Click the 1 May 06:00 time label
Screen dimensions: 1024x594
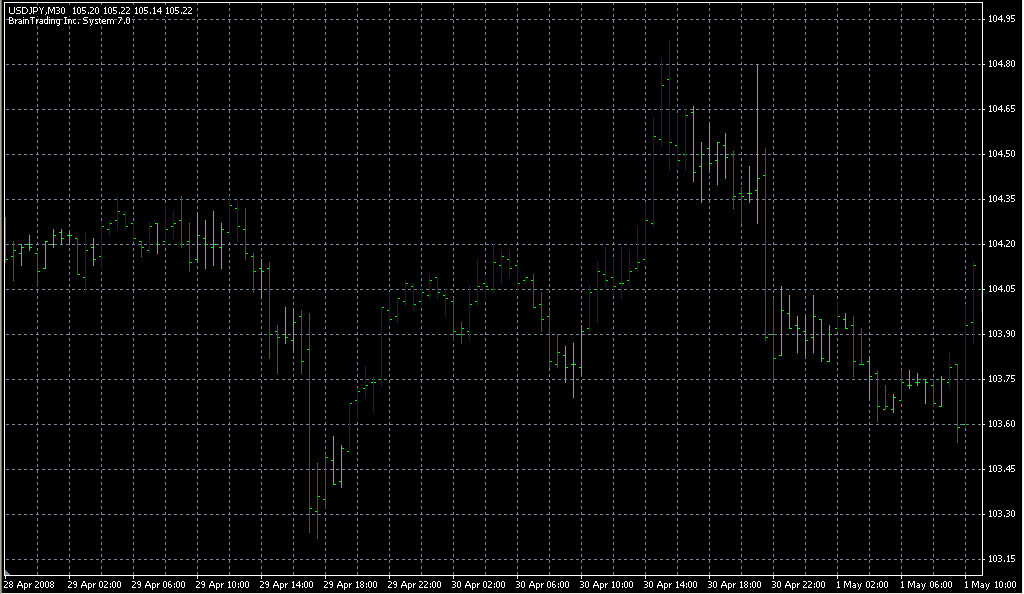point(926,584)
